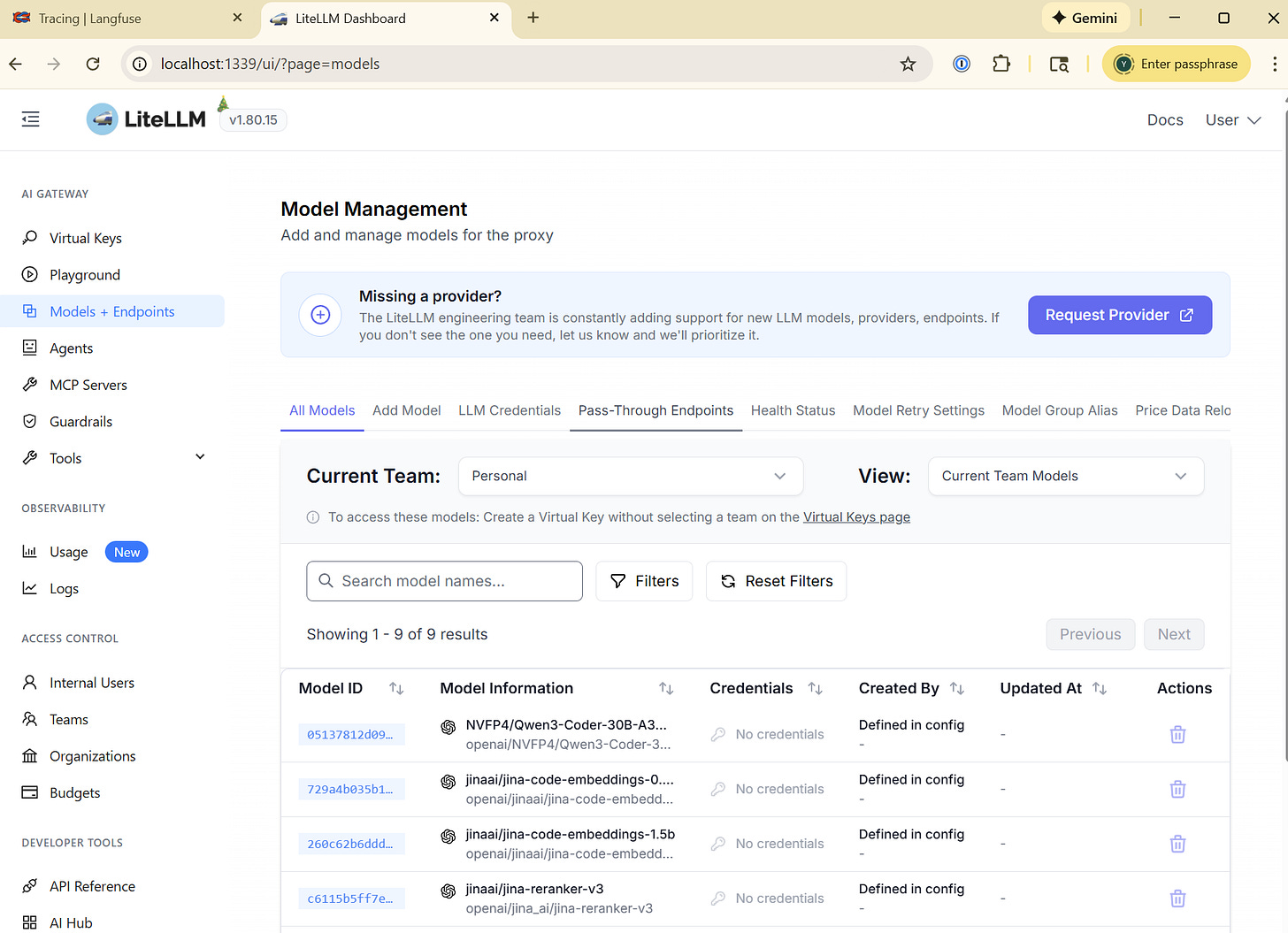
Task: Switch to the All Models tab
Action: click(x=322, y=410)
